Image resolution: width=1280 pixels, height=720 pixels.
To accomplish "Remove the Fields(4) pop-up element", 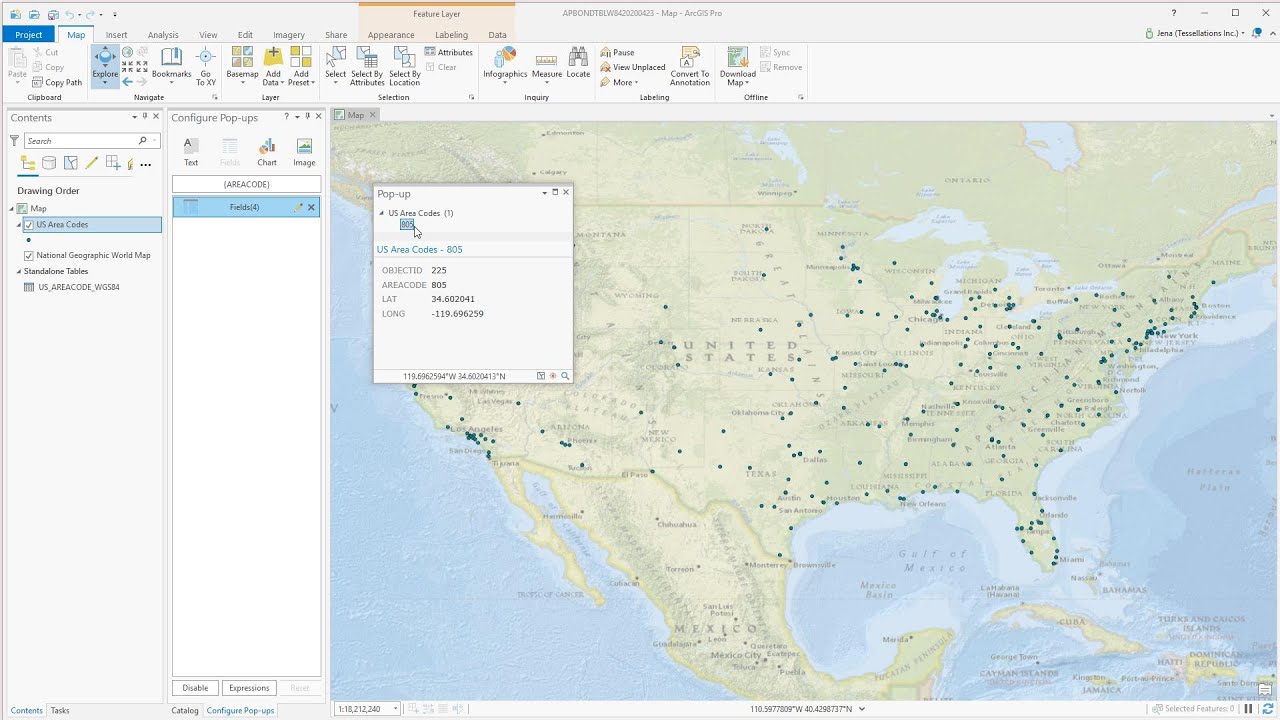I will tap(311, 207).
